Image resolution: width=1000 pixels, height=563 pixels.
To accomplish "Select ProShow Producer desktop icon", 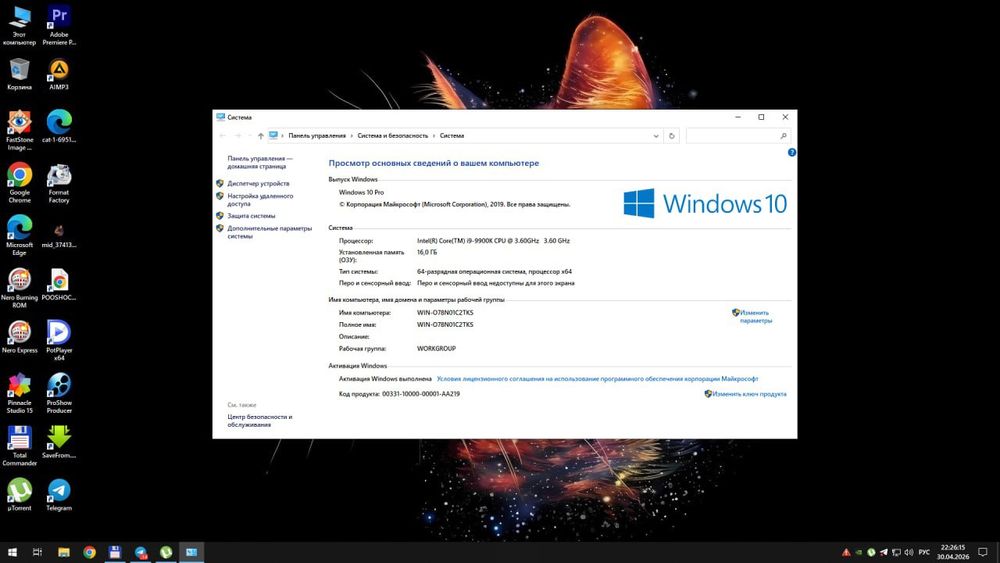I will [59, 394].
